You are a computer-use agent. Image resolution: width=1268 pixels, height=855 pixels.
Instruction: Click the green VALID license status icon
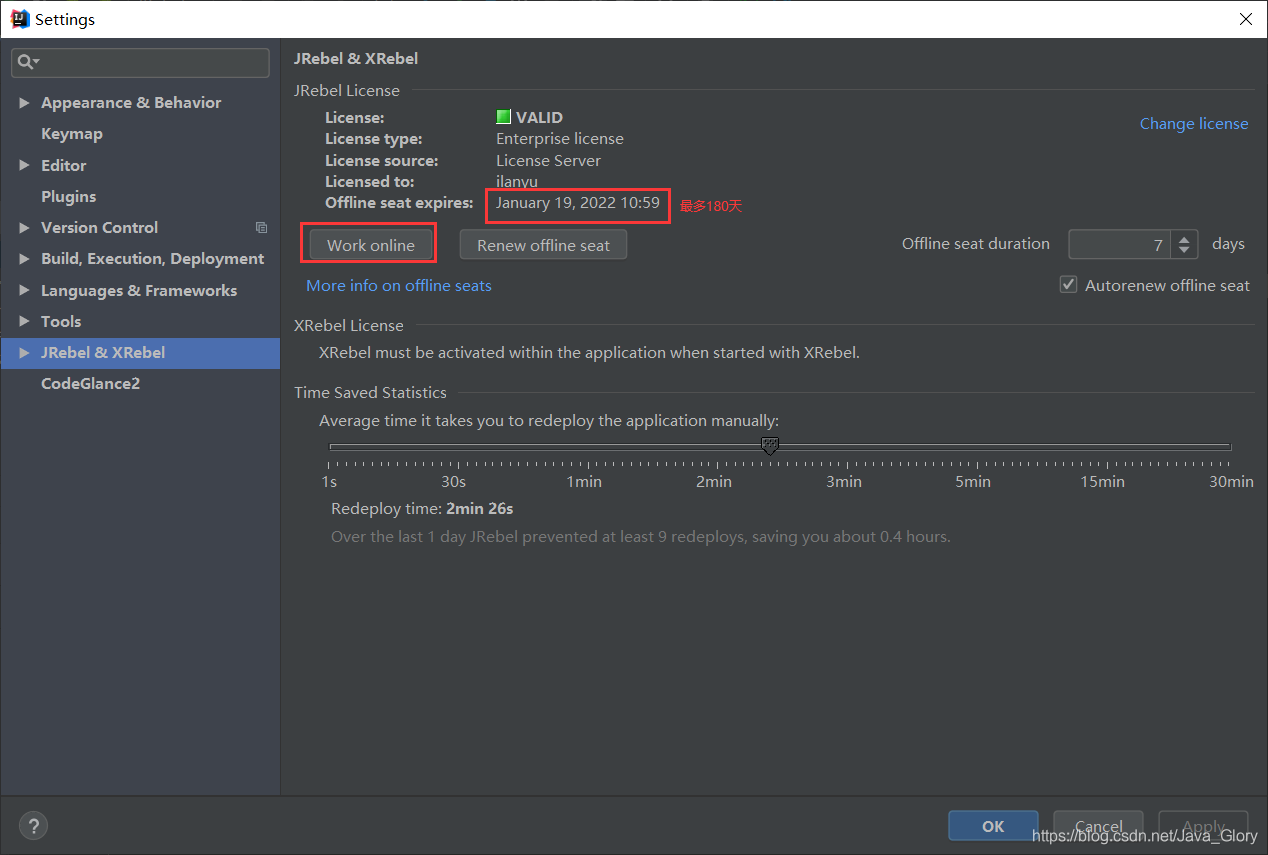click(x=504, y=117)
